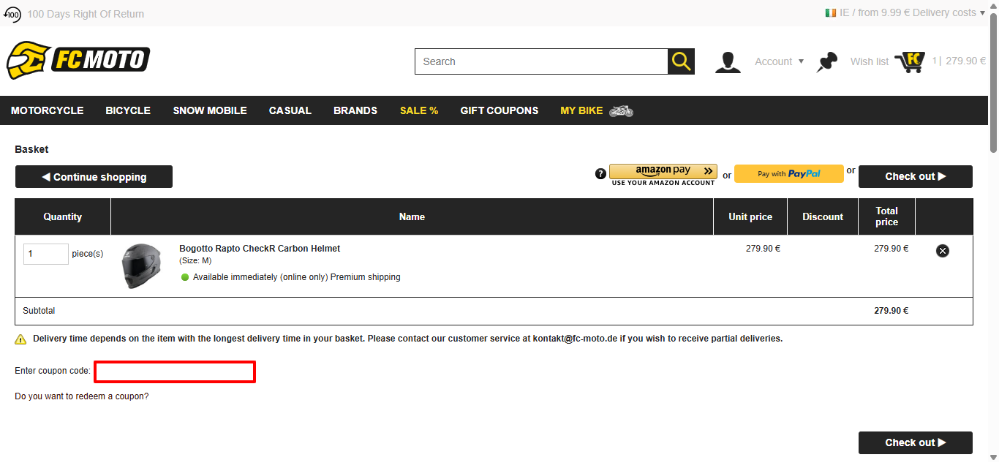999x462 pixels.
Task: Click the Pay with PayPal button
Action: pyautogui.click(x=789, y=174)
